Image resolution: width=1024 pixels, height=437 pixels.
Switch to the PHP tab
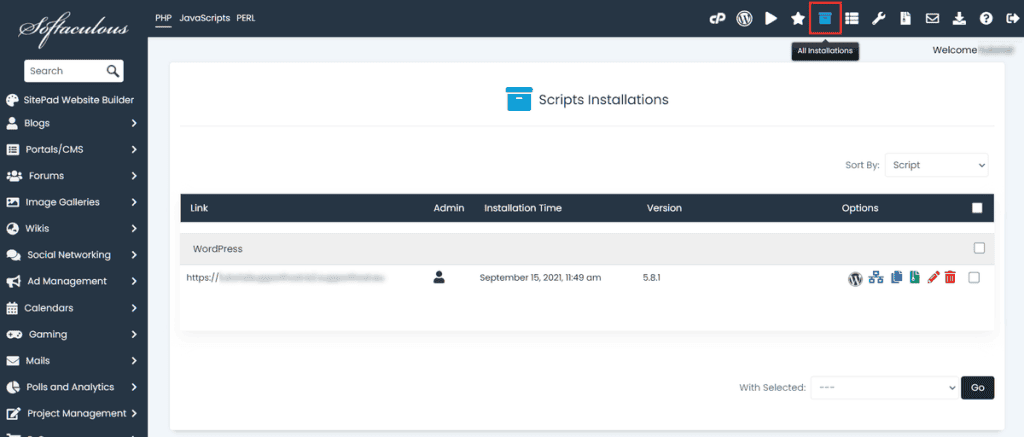click(x=163, y=18)
